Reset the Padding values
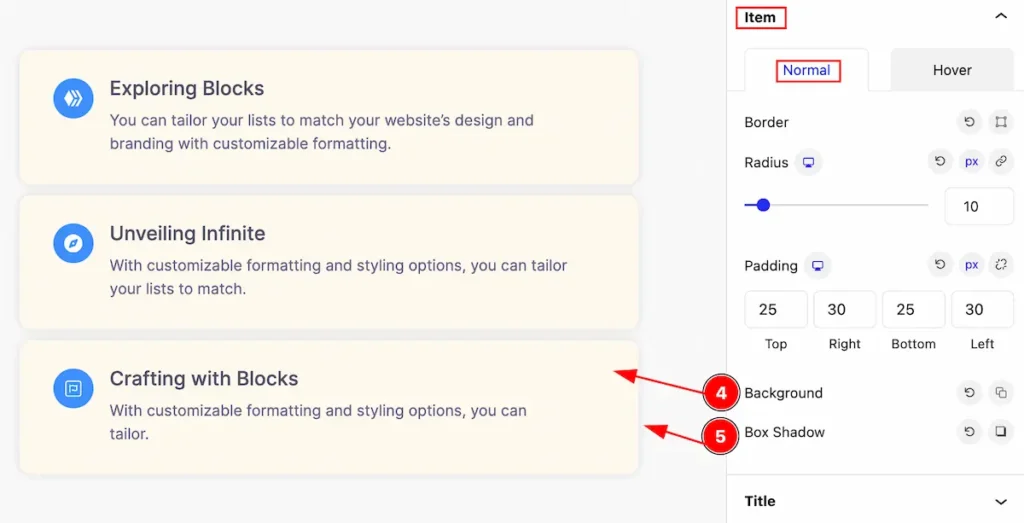The width and height of the screenshot is (1024, 523). point(940,264)
